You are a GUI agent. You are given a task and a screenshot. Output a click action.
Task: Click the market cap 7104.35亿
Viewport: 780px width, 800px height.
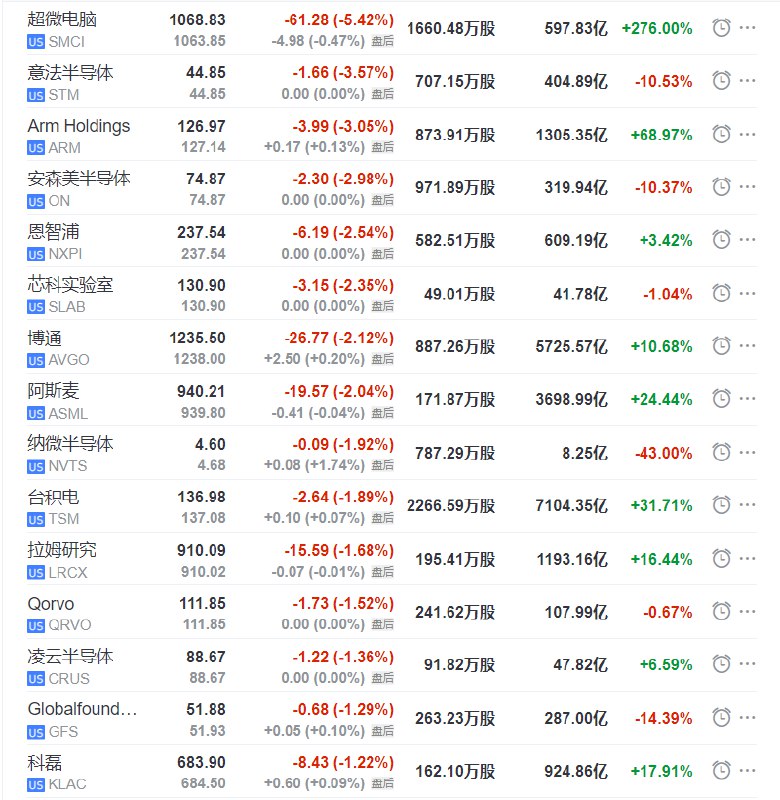pos(571,506)
